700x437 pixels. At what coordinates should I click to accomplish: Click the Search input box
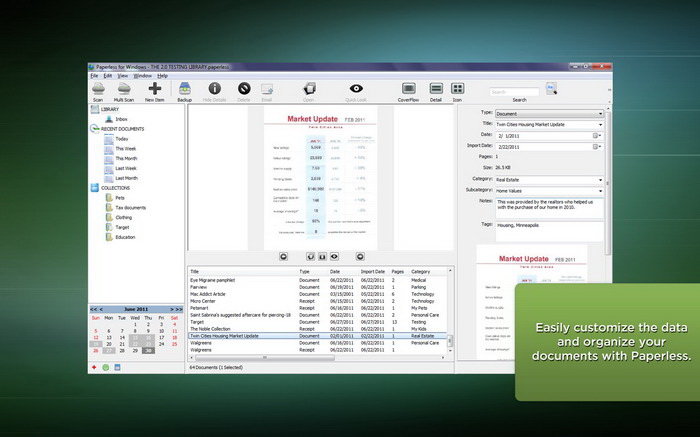(x=514, y=92)
